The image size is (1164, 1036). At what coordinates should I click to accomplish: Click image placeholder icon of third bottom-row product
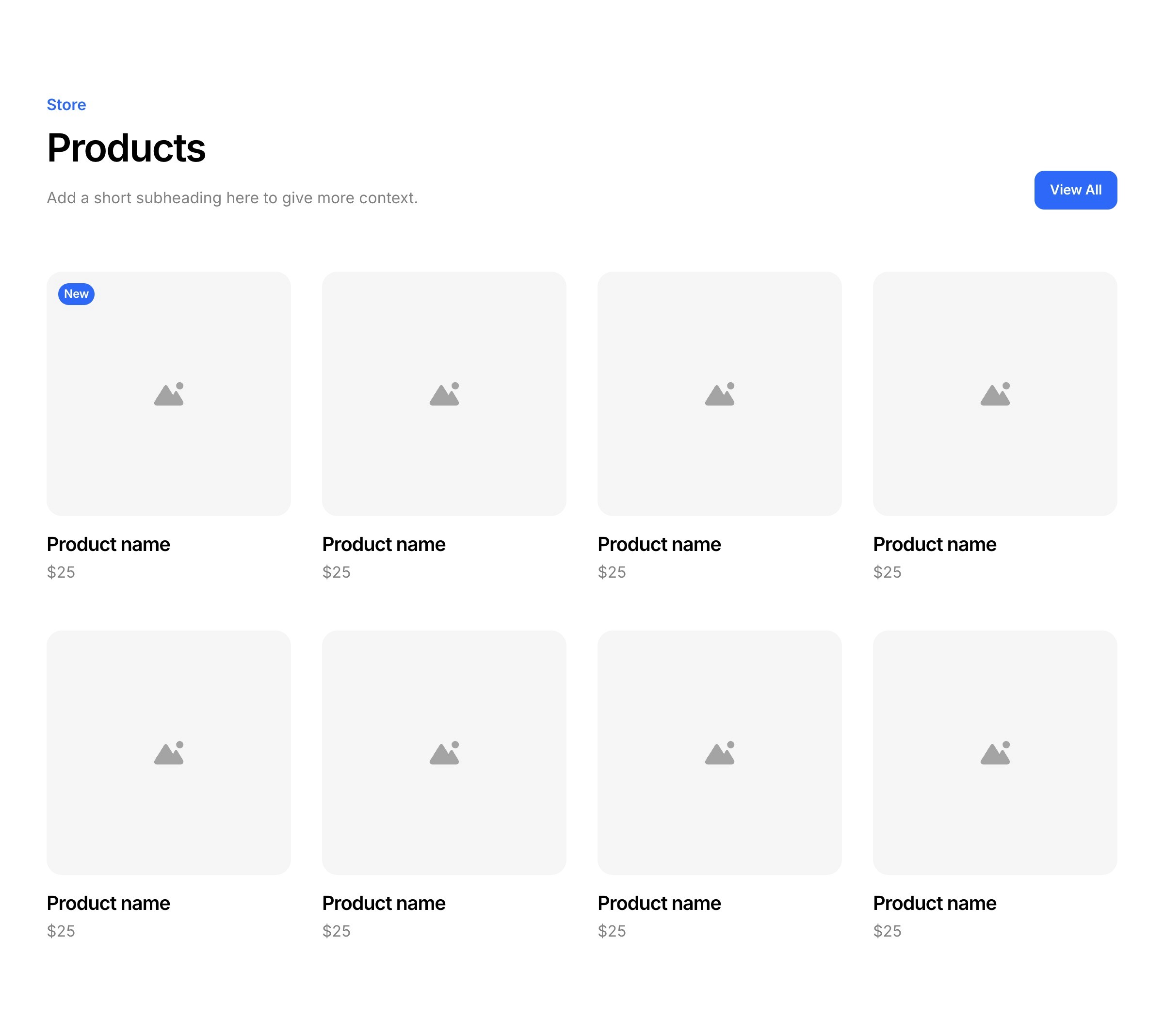tap(719, 753)
